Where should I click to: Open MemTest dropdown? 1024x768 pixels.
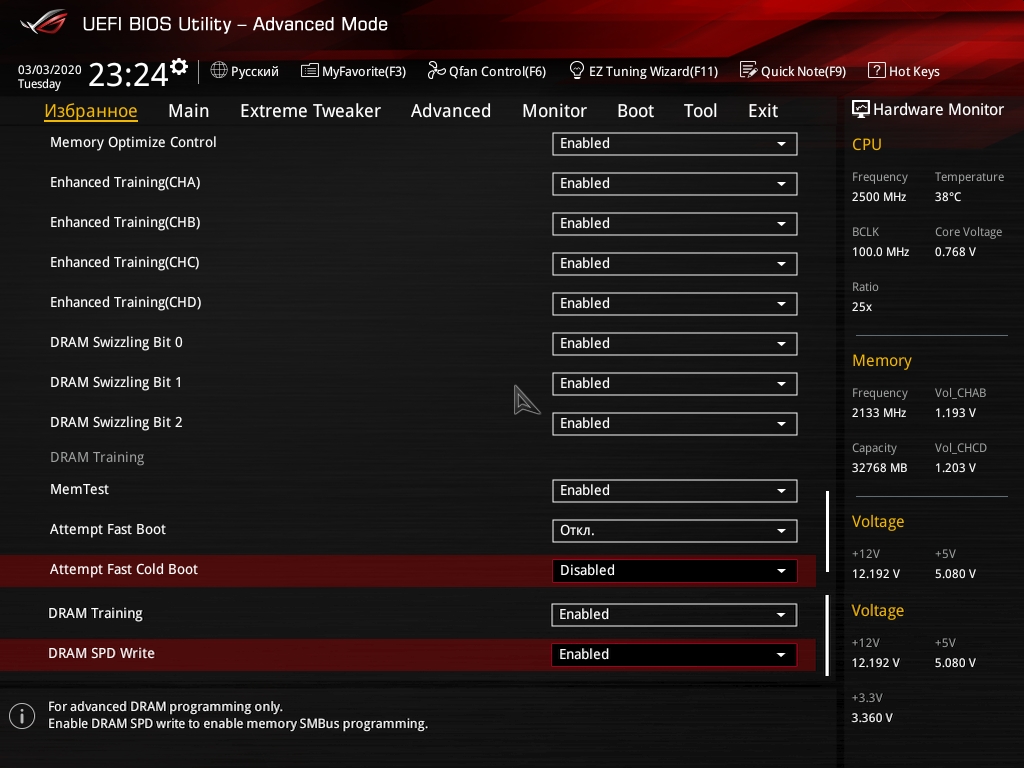coord(675,490)
